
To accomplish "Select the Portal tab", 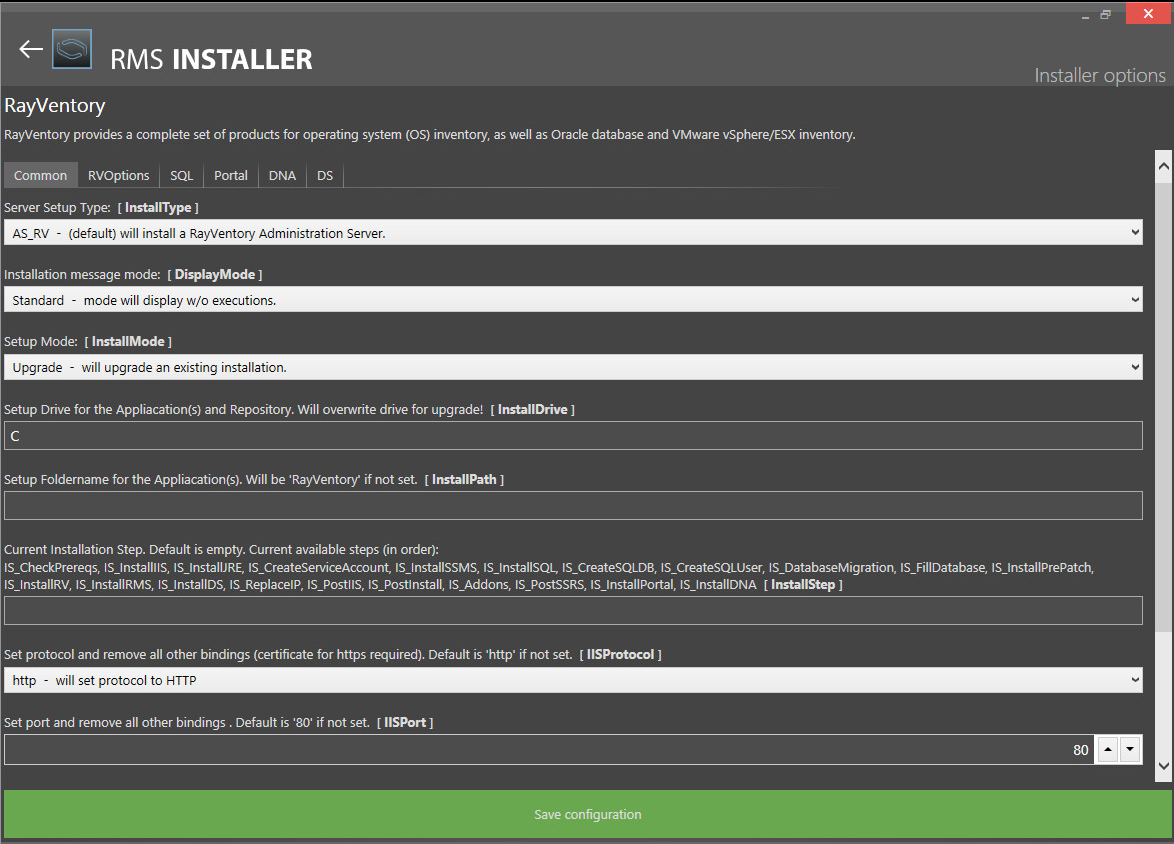I will (231, 175).
